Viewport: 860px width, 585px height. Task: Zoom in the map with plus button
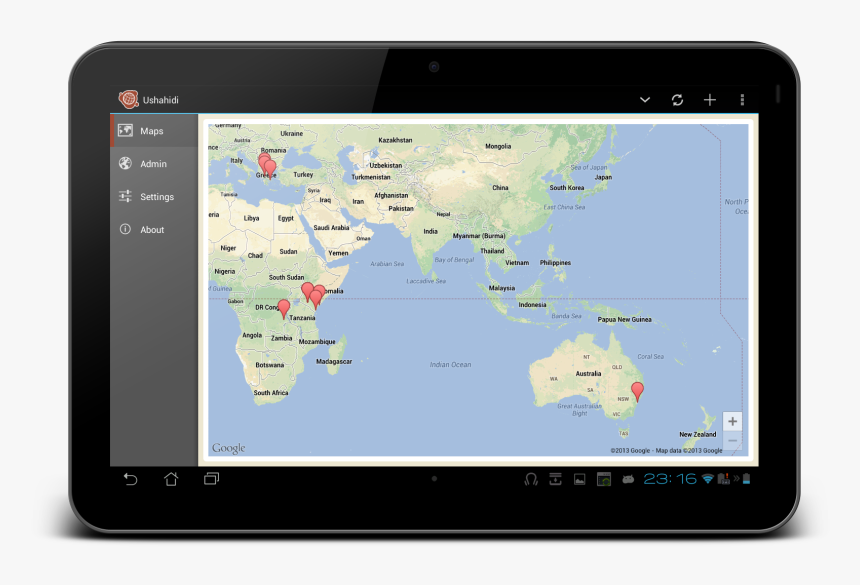(x=732, y=422)
